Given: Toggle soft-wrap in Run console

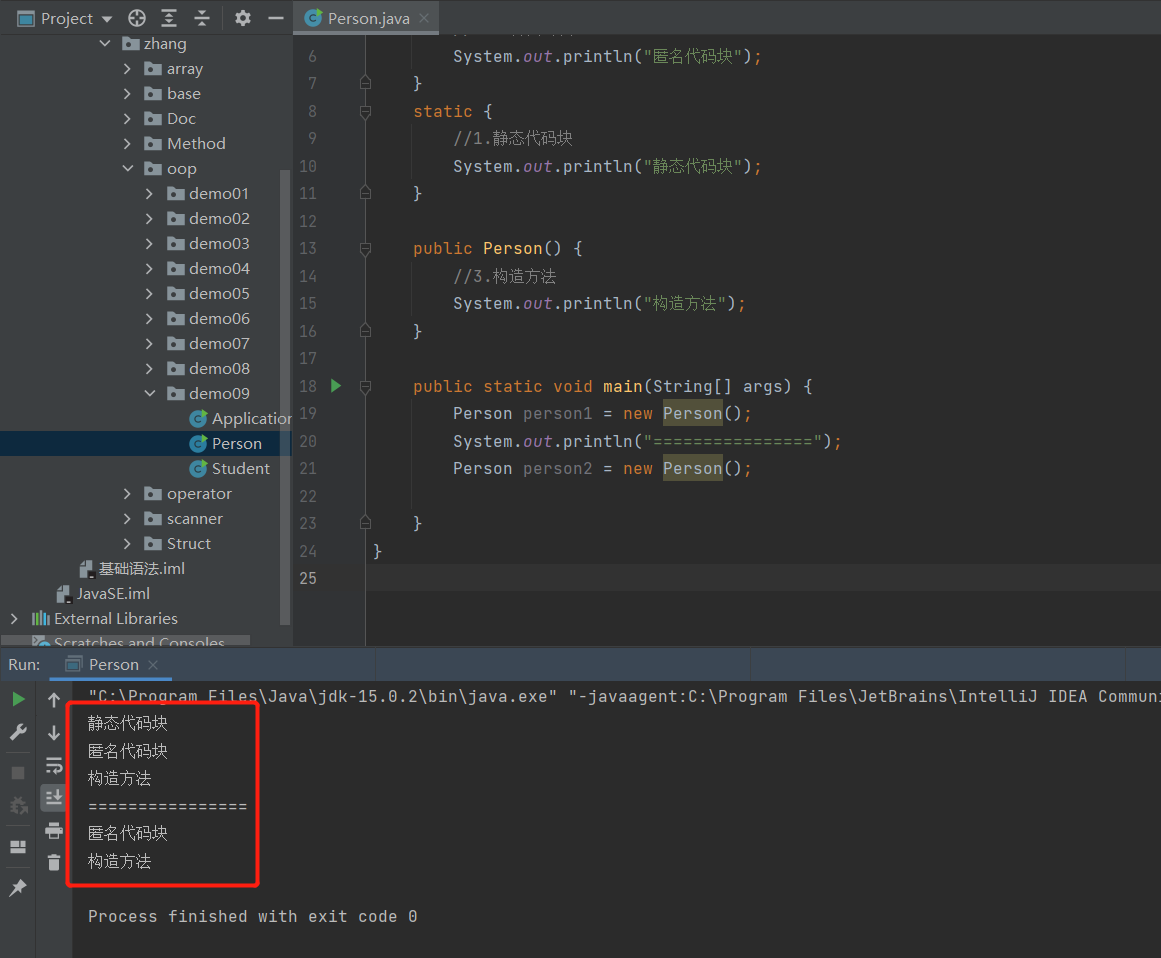Looking at the screenshot, I should click(54, 765).
